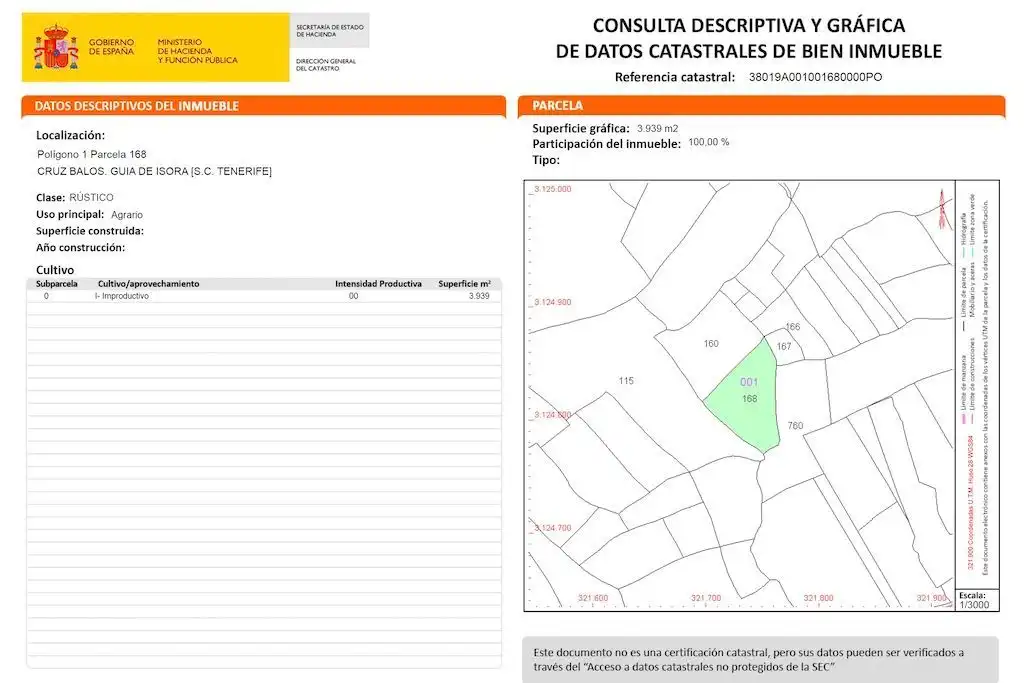Click the Spanish coat of arms emblem
Screen dimensions: 1024x683
coord(56,47)
